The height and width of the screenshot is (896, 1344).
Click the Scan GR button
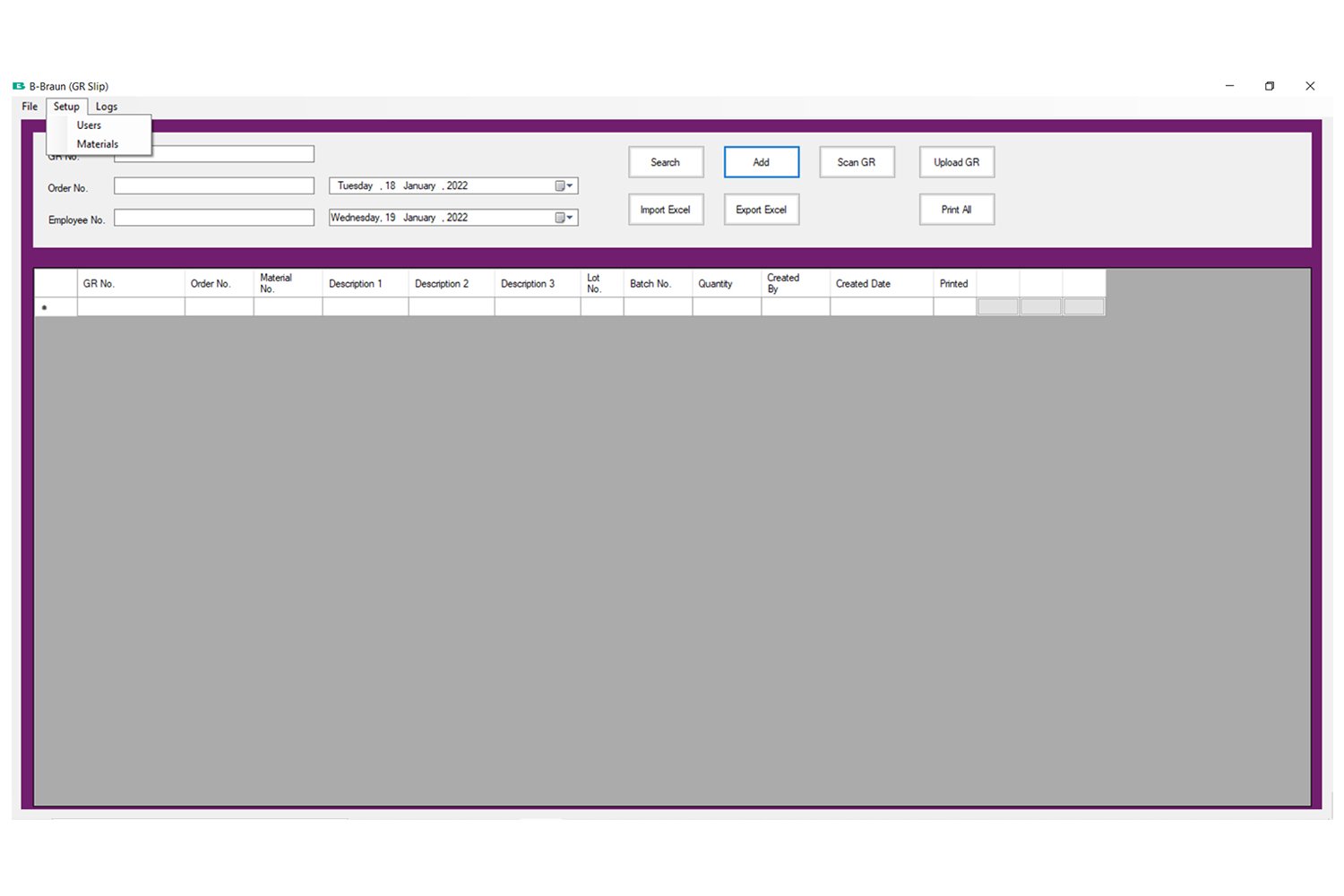click(x=856, y=162)
